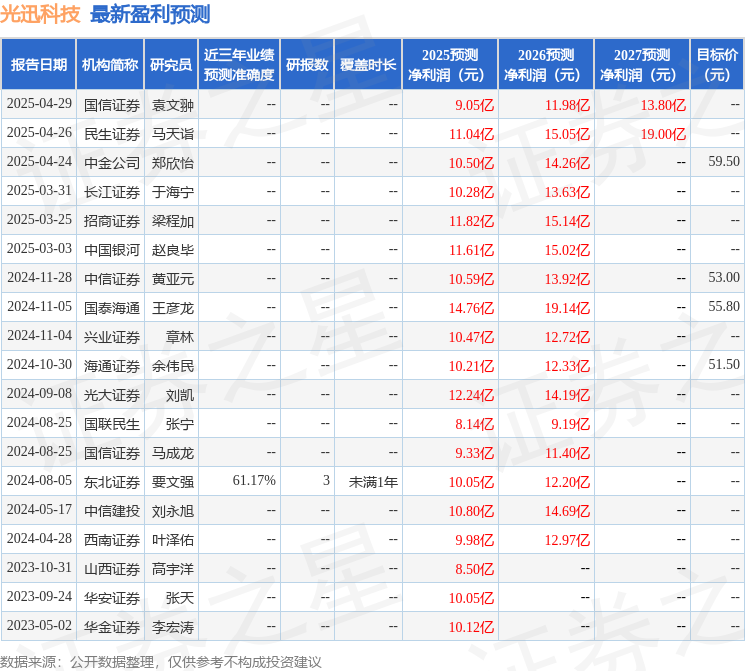Image resolution: width=745 pixels, height=671 pixels.
Task: Select the 中金公司 cell
Action: [x=112, y=163]
